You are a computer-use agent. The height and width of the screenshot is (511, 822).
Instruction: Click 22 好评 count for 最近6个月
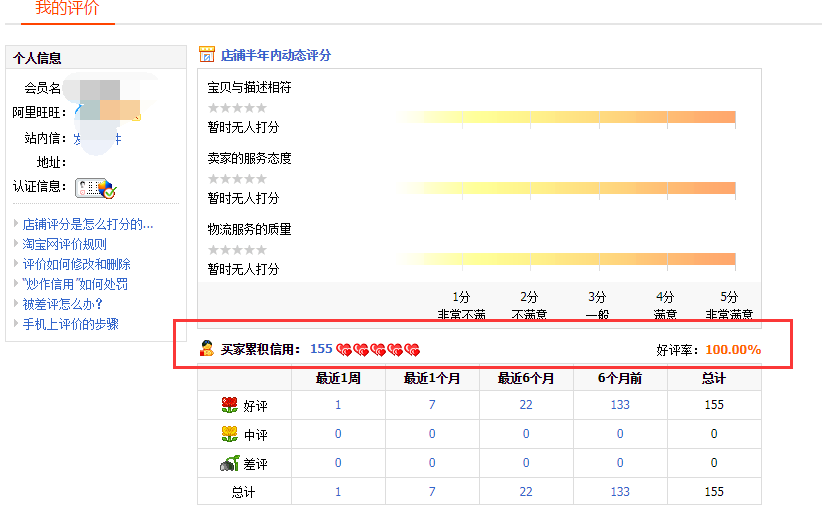click(526, 405)
